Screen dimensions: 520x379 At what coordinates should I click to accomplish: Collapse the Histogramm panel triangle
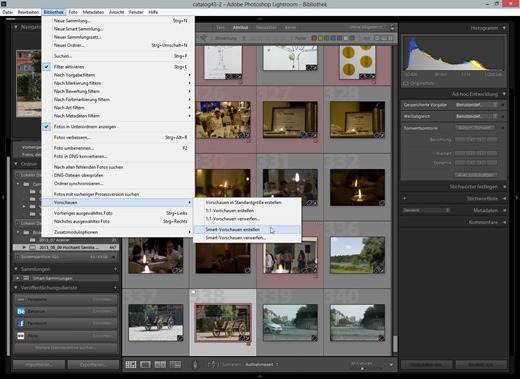coord(504,28)
